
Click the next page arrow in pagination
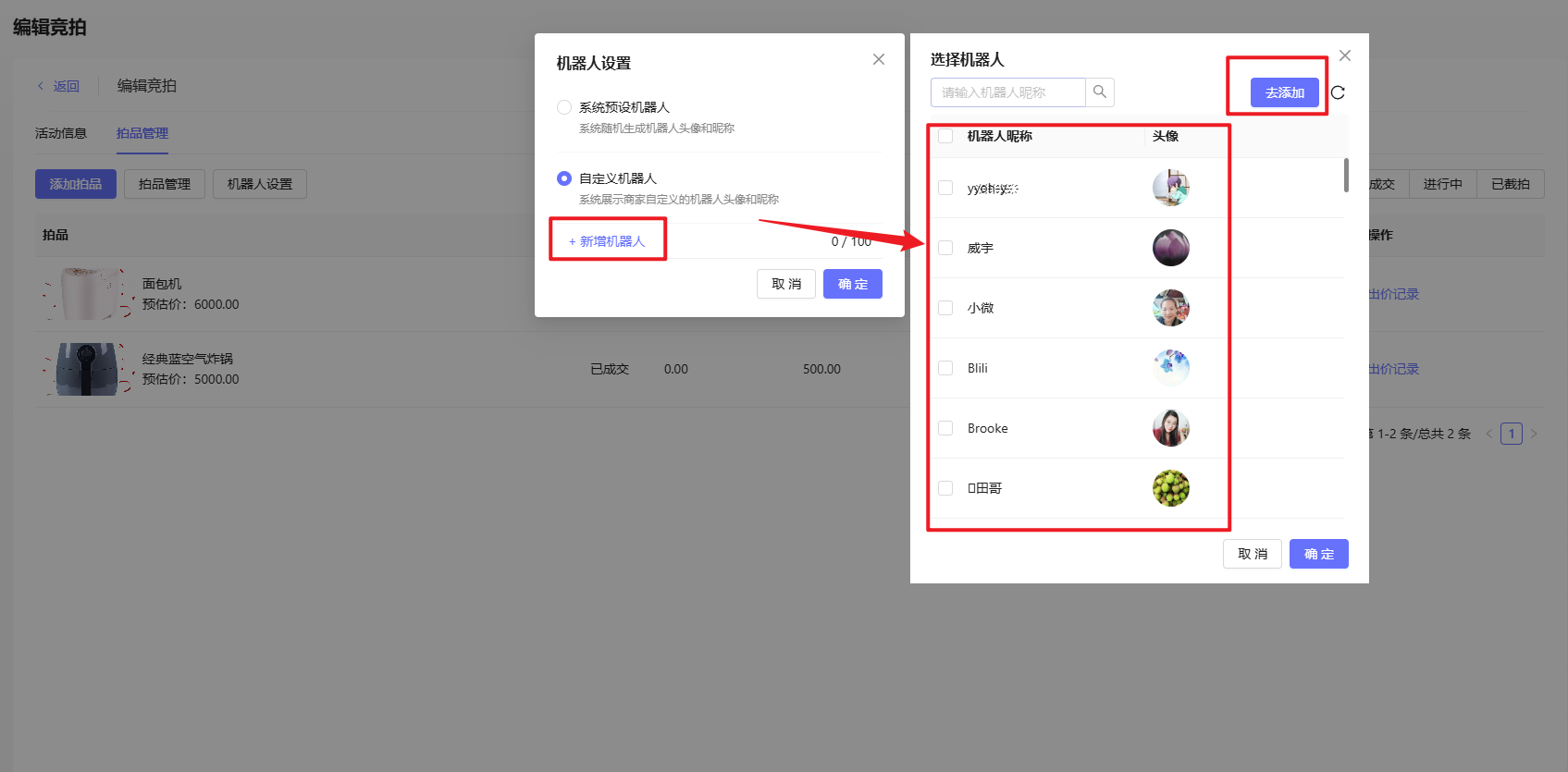[x=1533, y=434]
